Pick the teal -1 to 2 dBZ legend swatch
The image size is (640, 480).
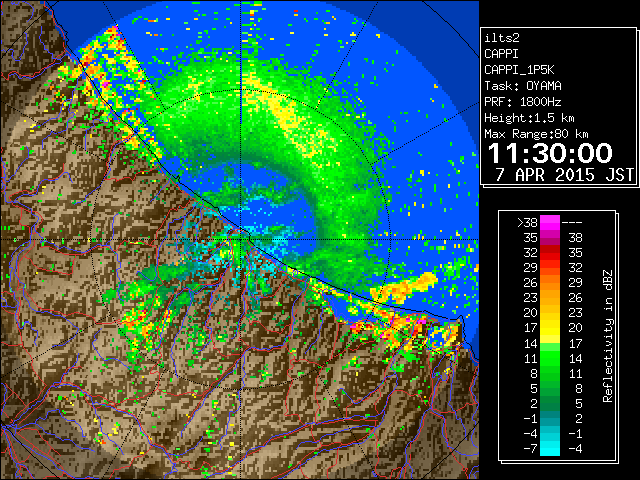[x=550, y=418]
